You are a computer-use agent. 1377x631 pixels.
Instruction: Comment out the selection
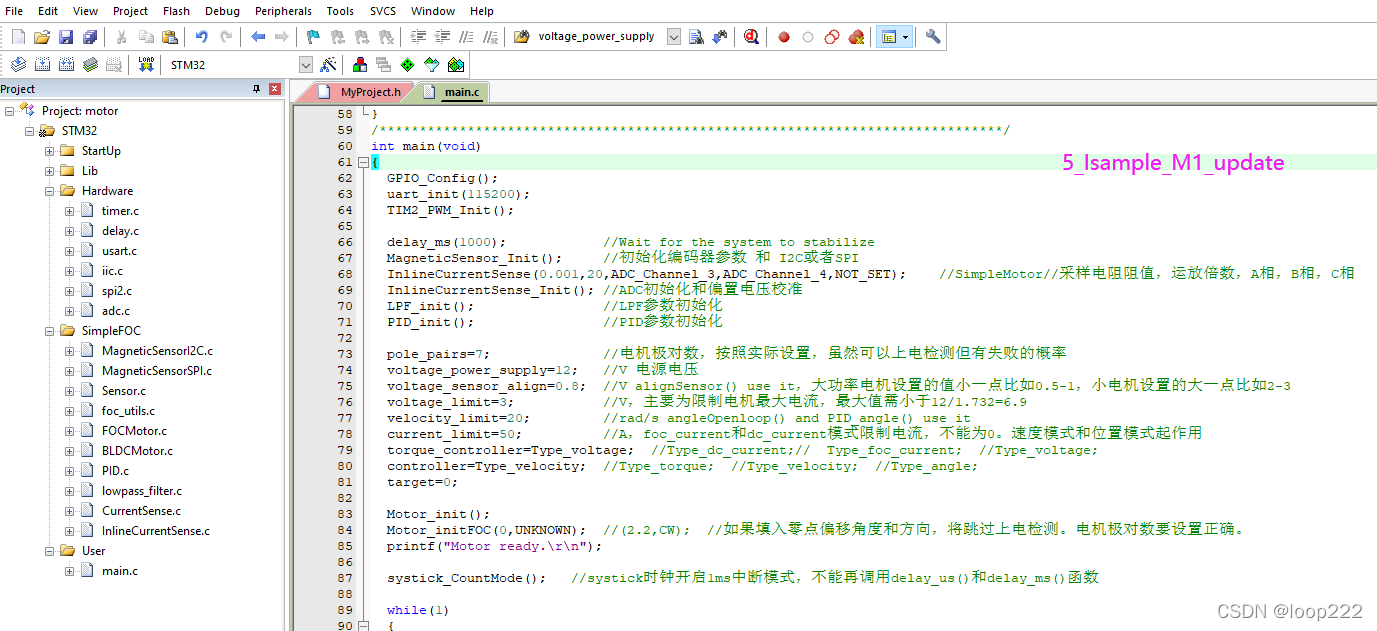tap(466, 37)
